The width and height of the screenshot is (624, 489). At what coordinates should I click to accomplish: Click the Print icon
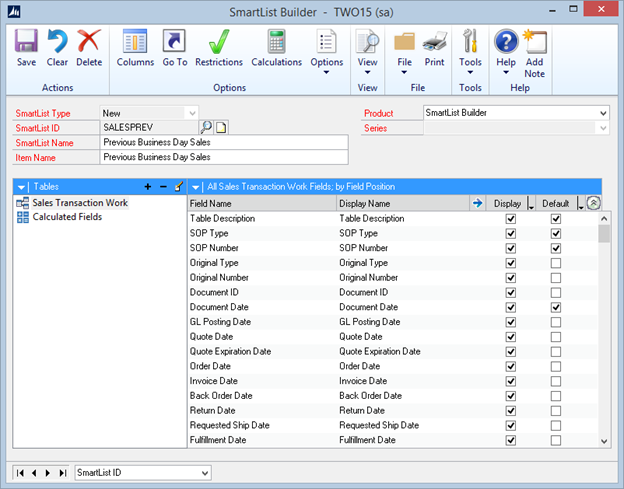pos(435,41)
